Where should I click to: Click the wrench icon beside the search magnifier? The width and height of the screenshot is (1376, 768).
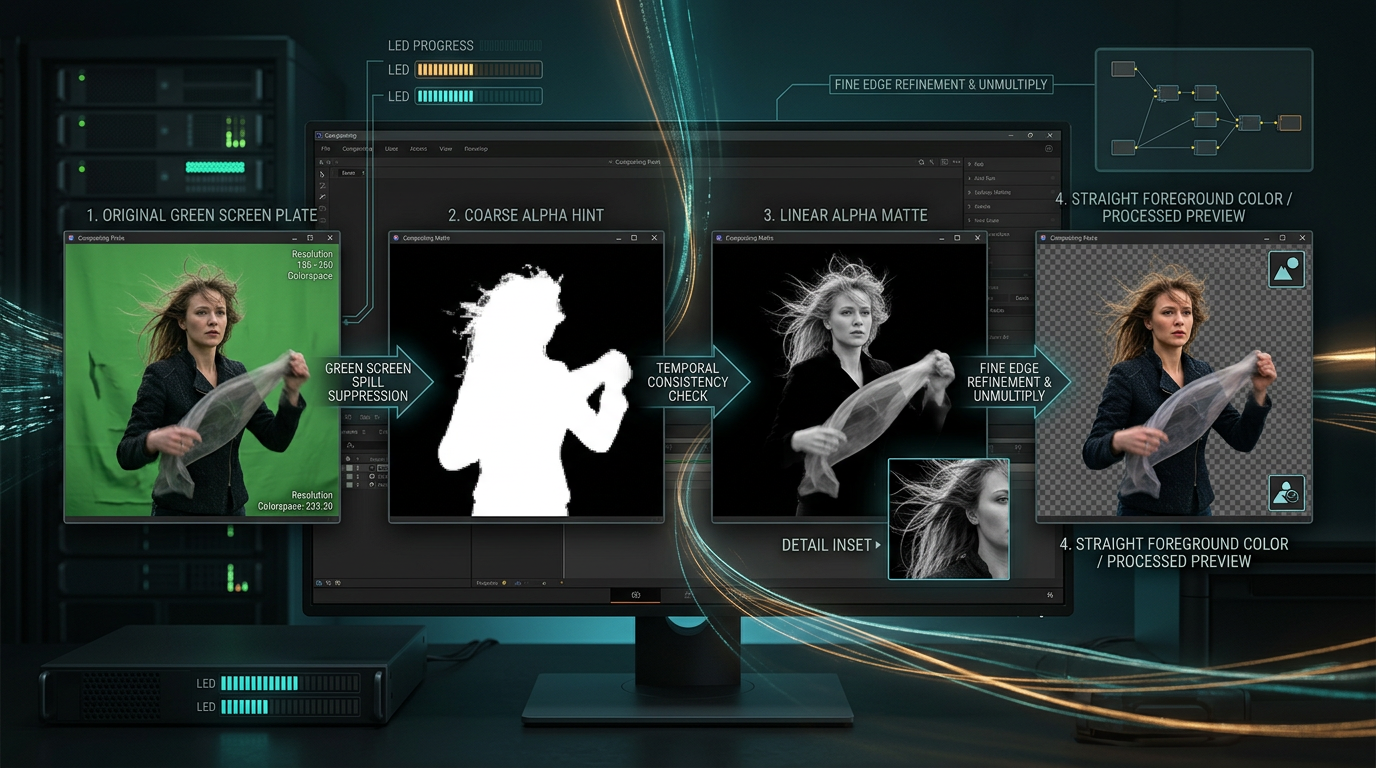(x=931, y=161)
